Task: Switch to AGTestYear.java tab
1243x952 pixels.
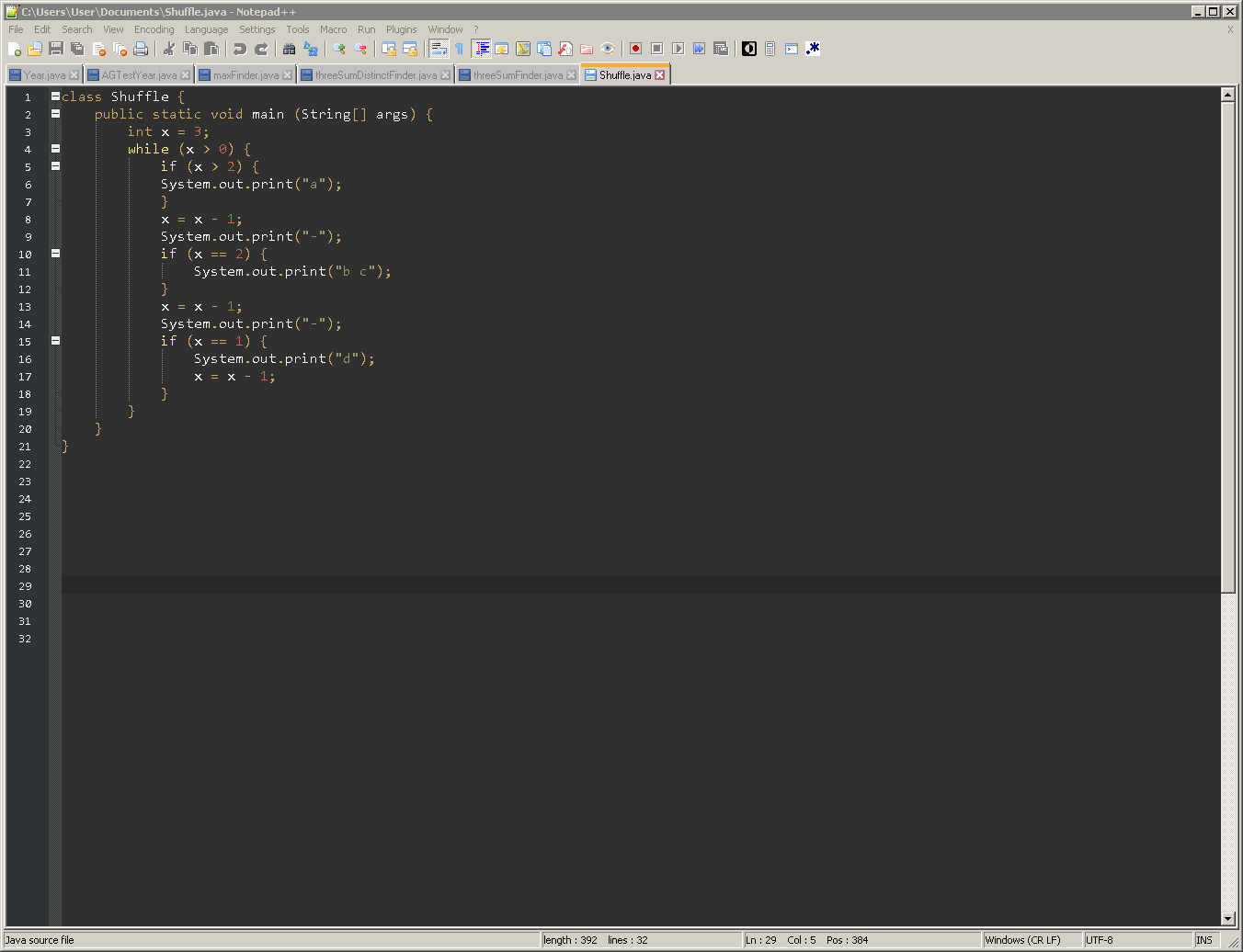Action: [x=139, y=75]
